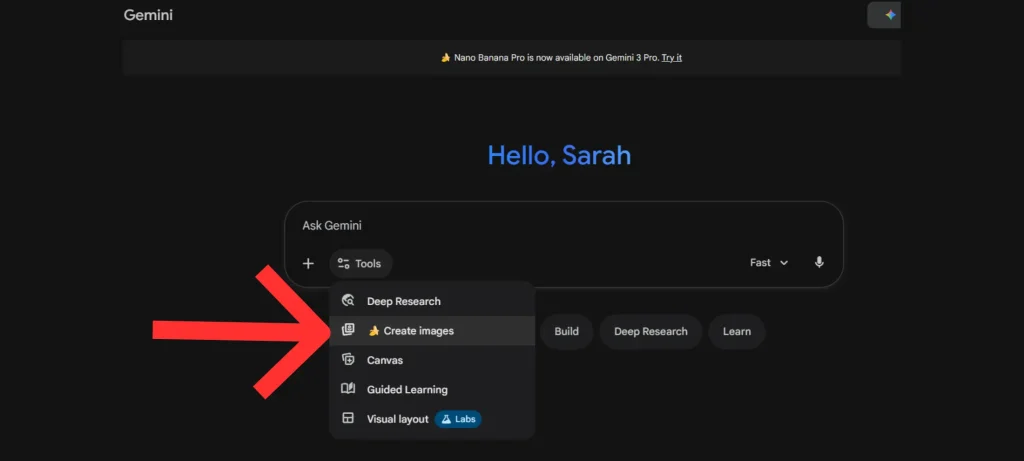Click the Build suggestion chip
Image resolution: width=1024 pixels, height=461 pixels.
click(x=566, y=331)
